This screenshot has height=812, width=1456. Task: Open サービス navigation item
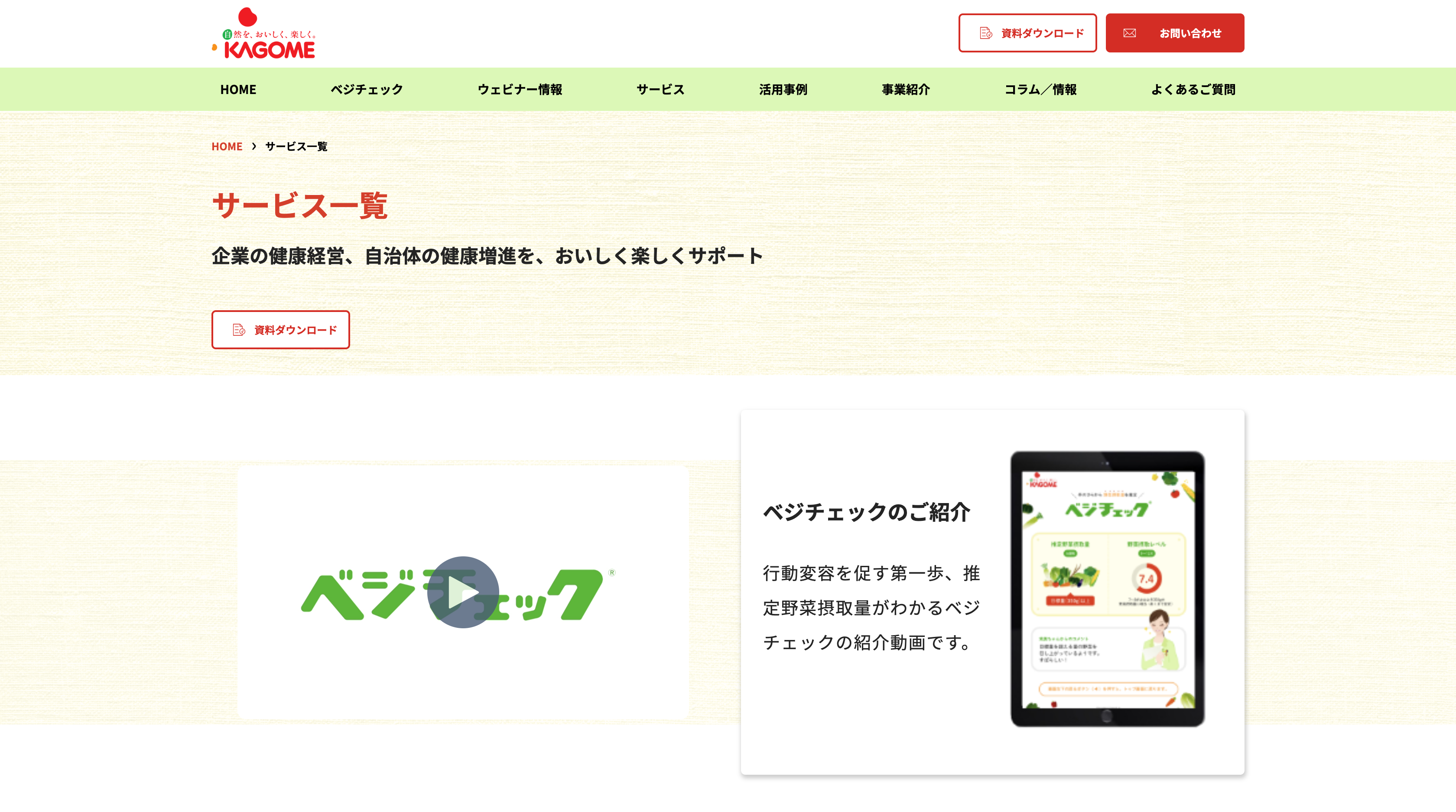tap(661, 89)
